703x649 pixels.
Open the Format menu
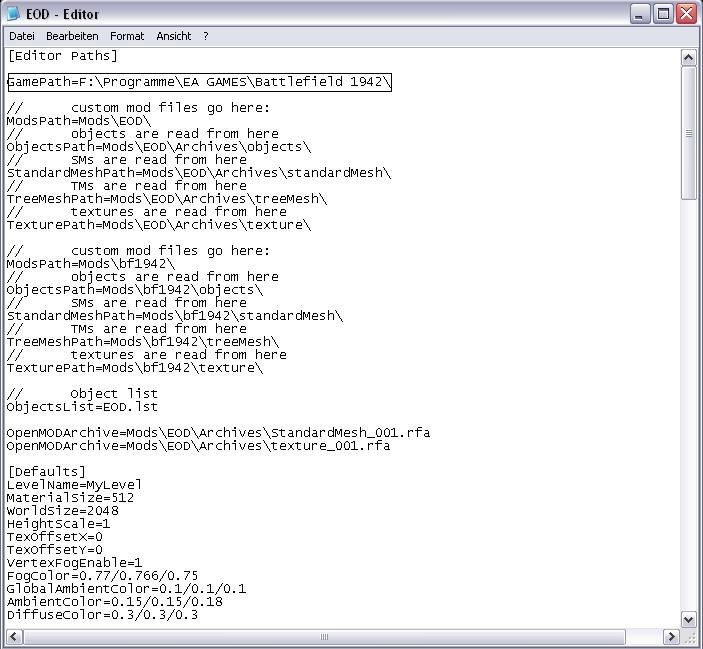[x=127, y=36]
